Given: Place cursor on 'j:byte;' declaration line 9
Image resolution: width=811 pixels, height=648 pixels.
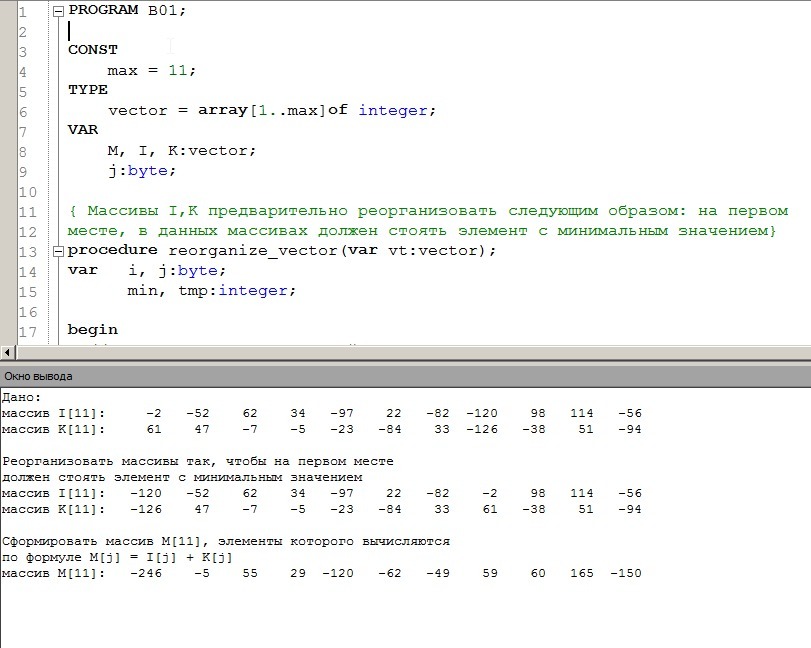Looking at the screenshot, I should 142,170.
